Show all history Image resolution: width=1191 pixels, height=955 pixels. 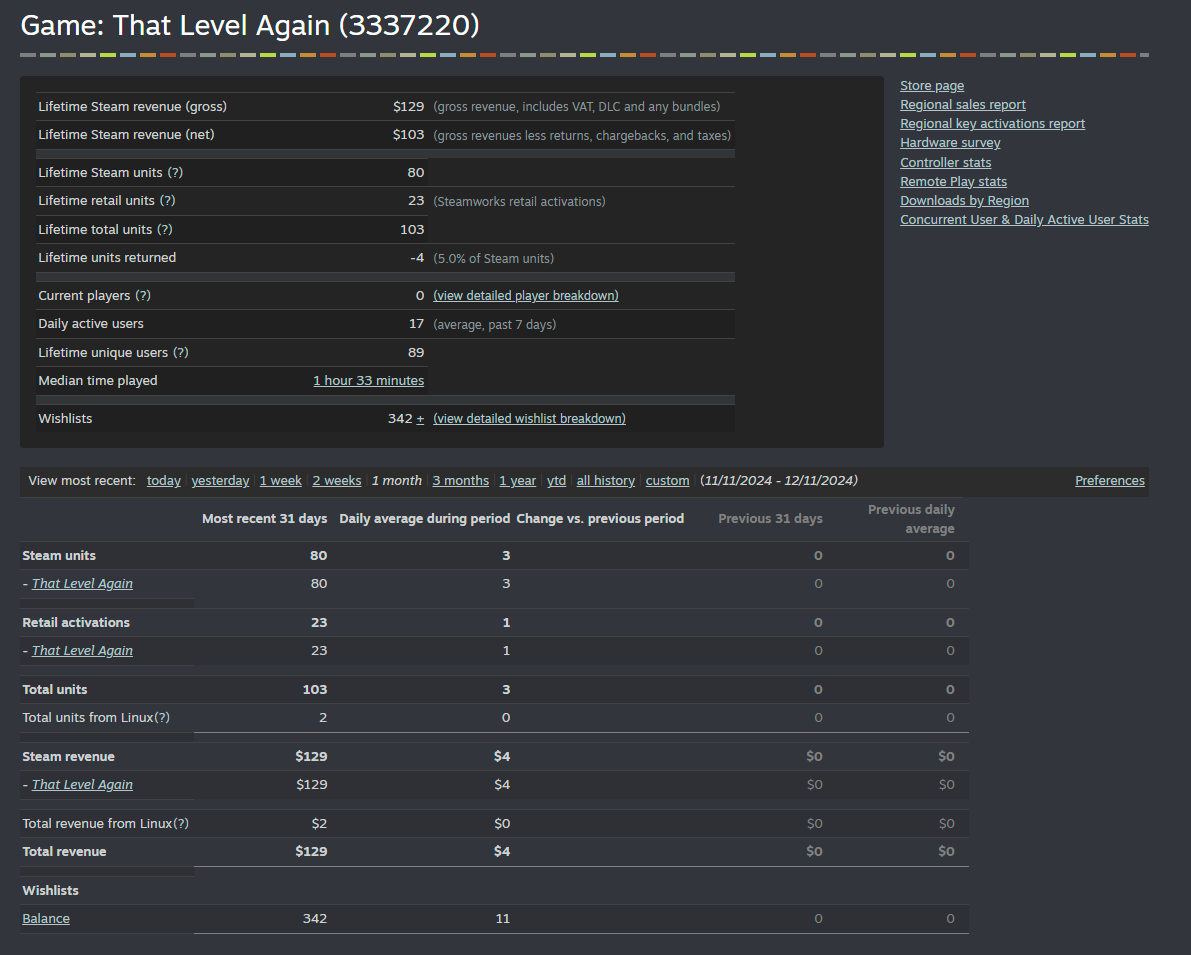pos(605,481)
